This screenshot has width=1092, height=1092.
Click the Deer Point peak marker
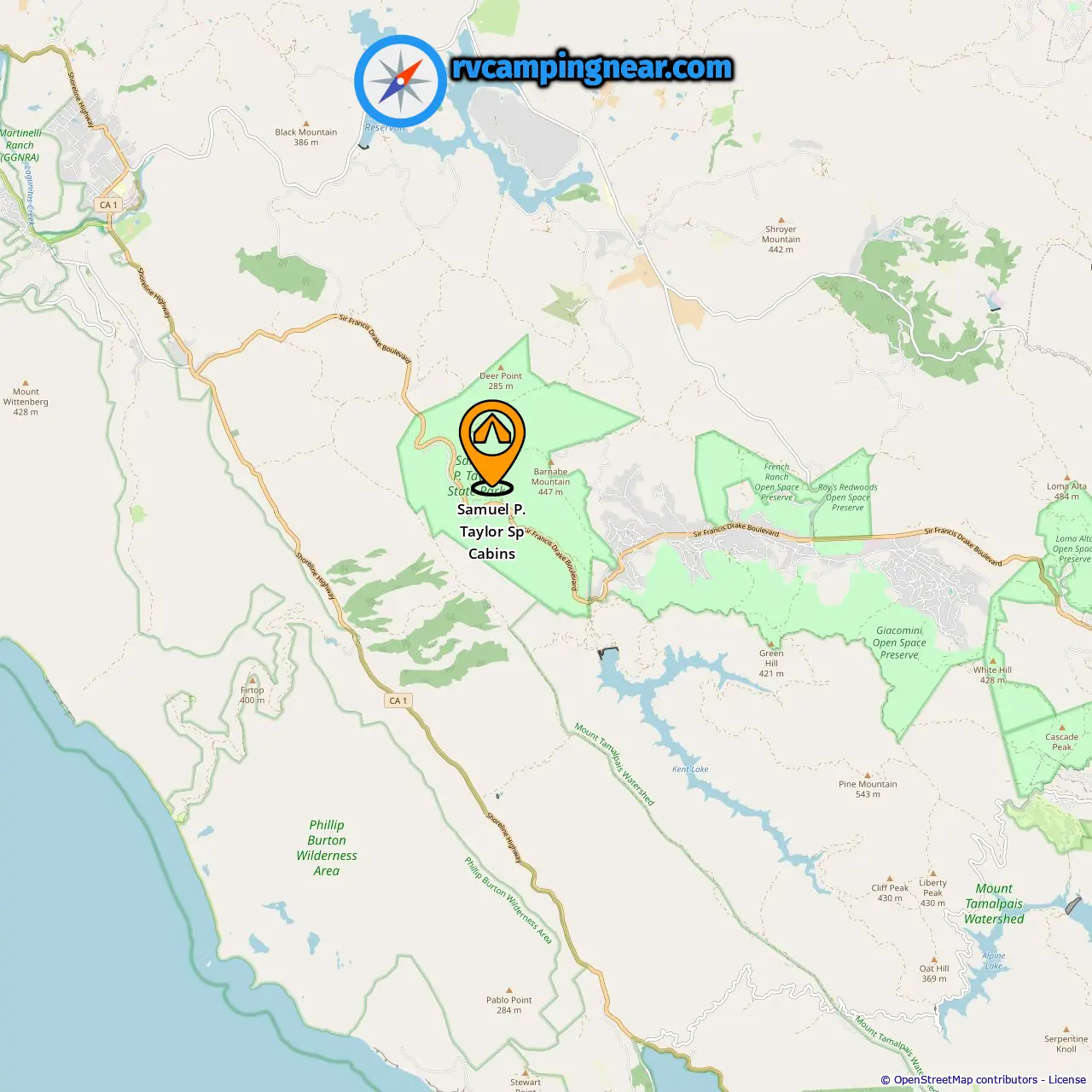501,367
